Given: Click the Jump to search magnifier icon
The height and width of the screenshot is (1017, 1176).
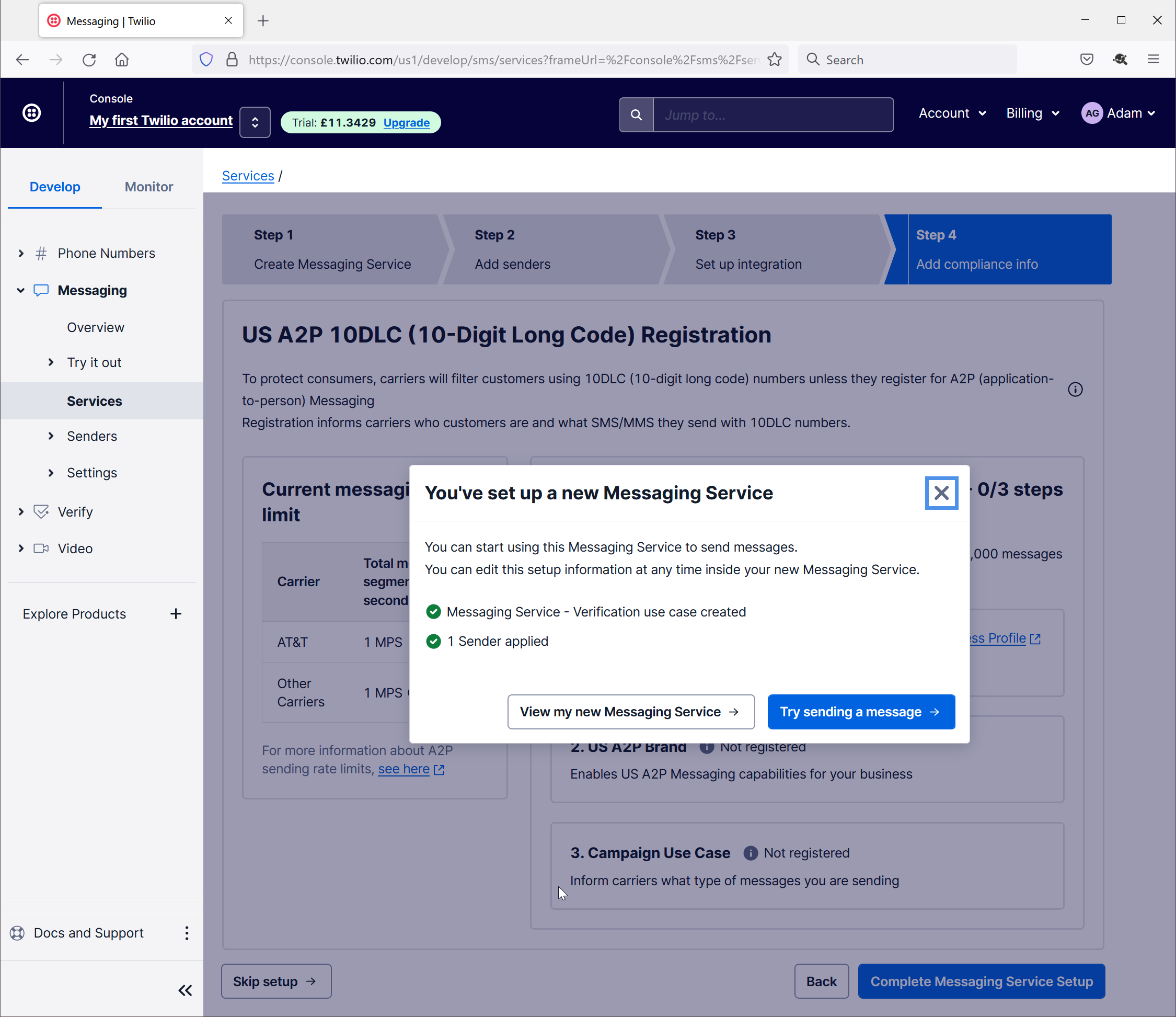Looking at the screenshot, I should [x=636, y=115].
